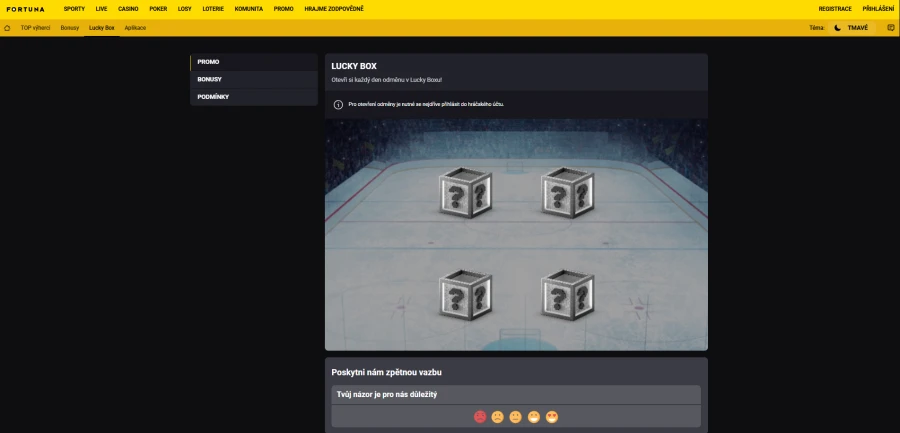
Task: Open the top-right mystery Lucky Box
Action: click(567, 193)
